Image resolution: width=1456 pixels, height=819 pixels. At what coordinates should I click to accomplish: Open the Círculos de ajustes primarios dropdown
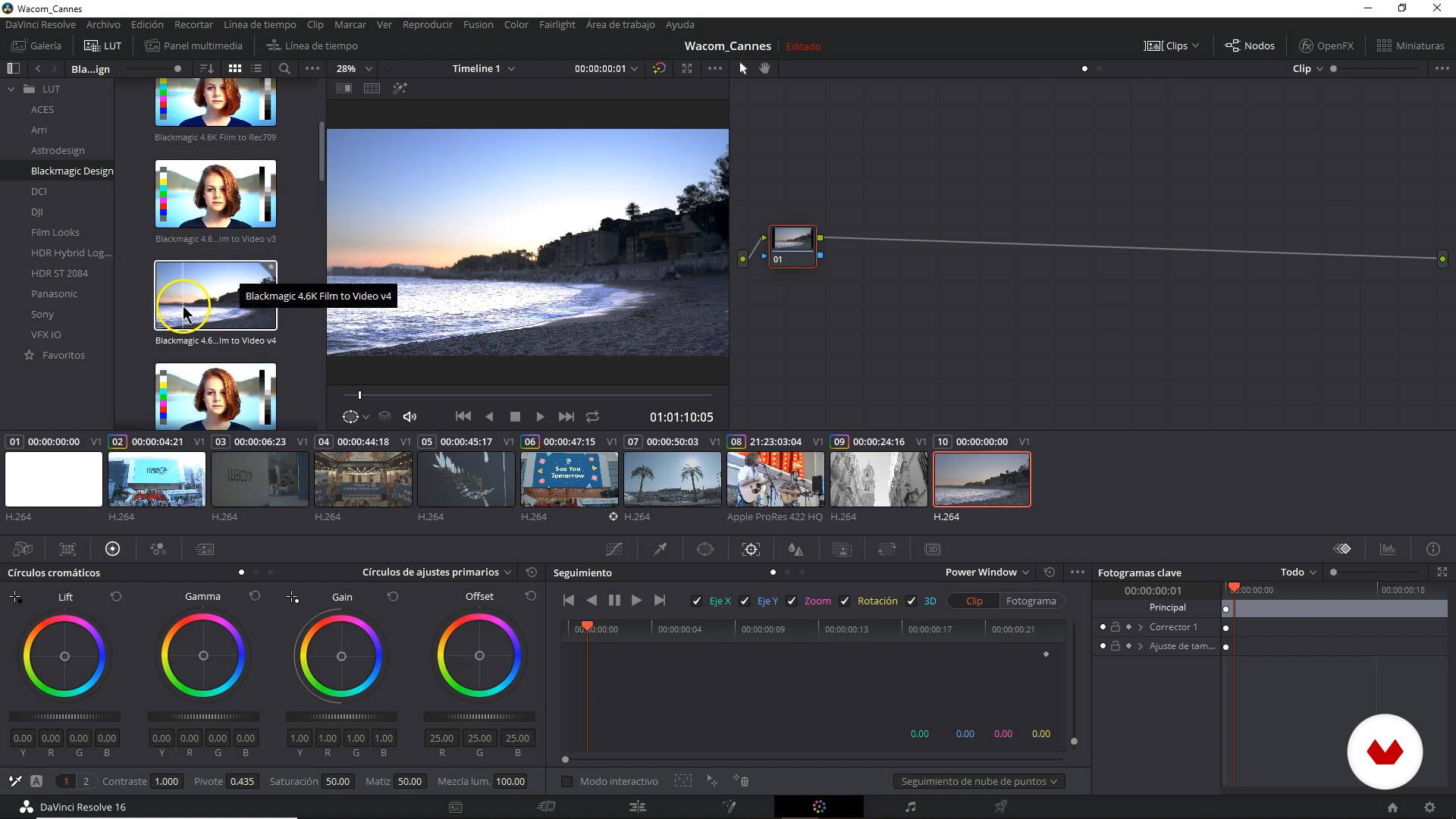(437, 573)
